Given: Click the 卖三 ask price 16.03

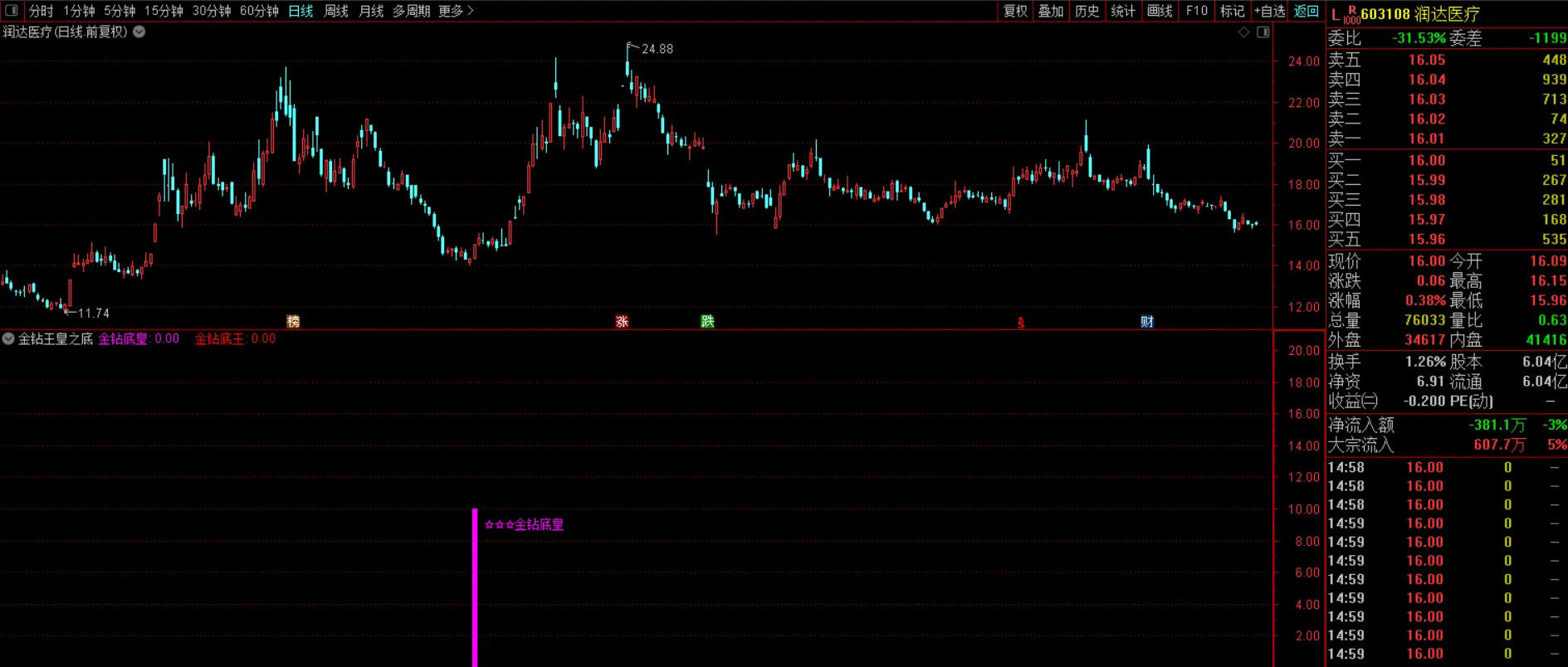Looking at the screenshot, I should 1427,100.
